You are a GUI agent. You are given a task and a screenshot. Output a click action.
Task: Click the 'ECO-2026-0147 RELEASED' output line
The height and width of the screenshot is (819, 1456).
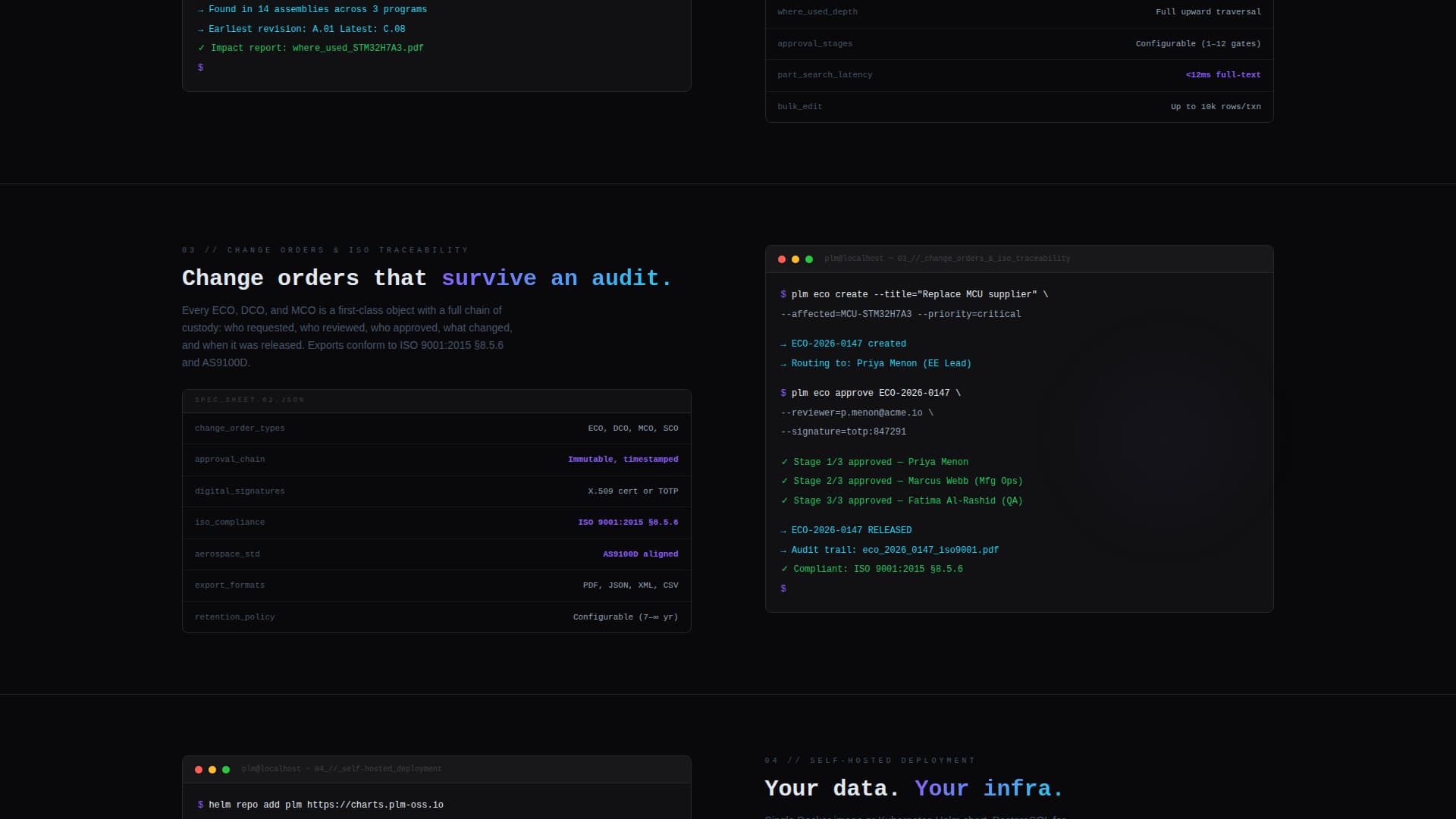click(x=846, y=530)
